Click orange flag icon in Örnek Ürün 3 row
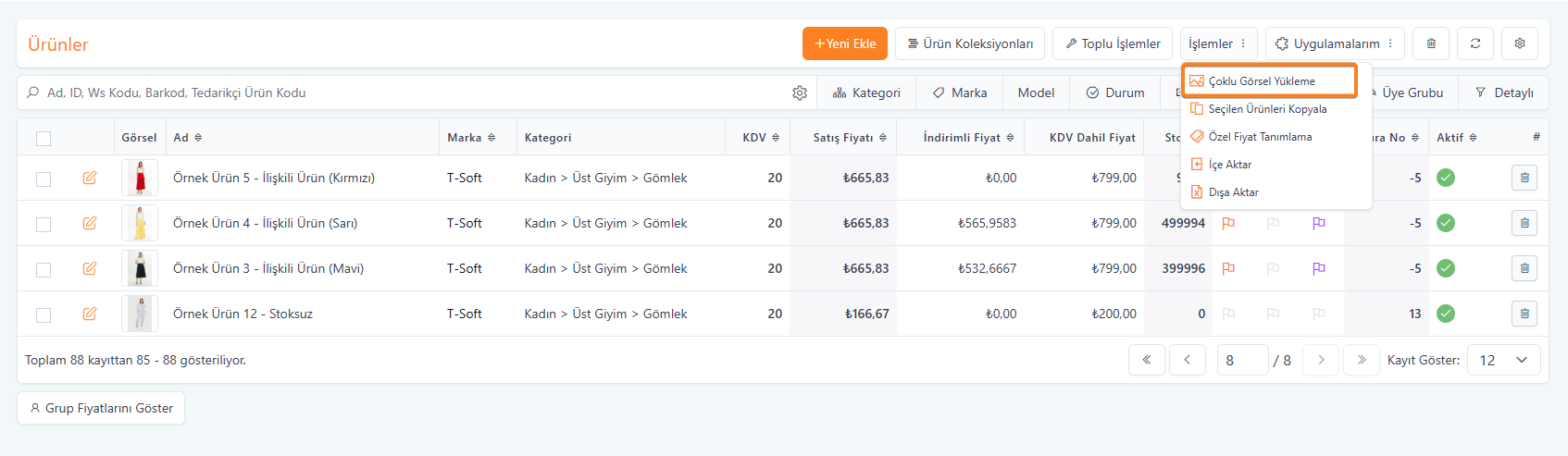Image resolution: width=1568 pixels, height=456 pixels. tap(1228, 268)
